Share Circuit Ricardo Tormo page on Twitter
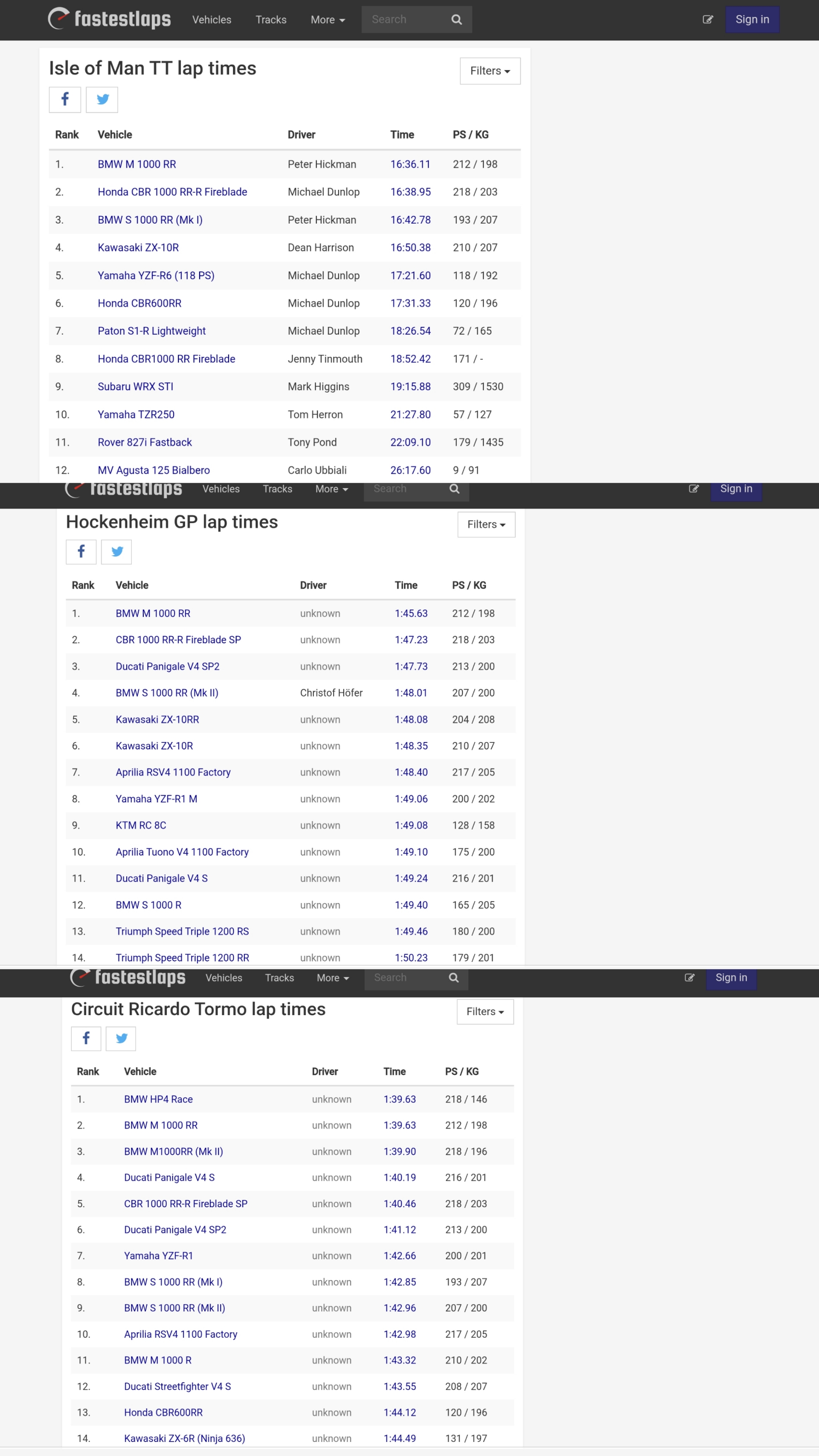Viewport: 819px width, 1456px height. click(x=121, y=1038)
